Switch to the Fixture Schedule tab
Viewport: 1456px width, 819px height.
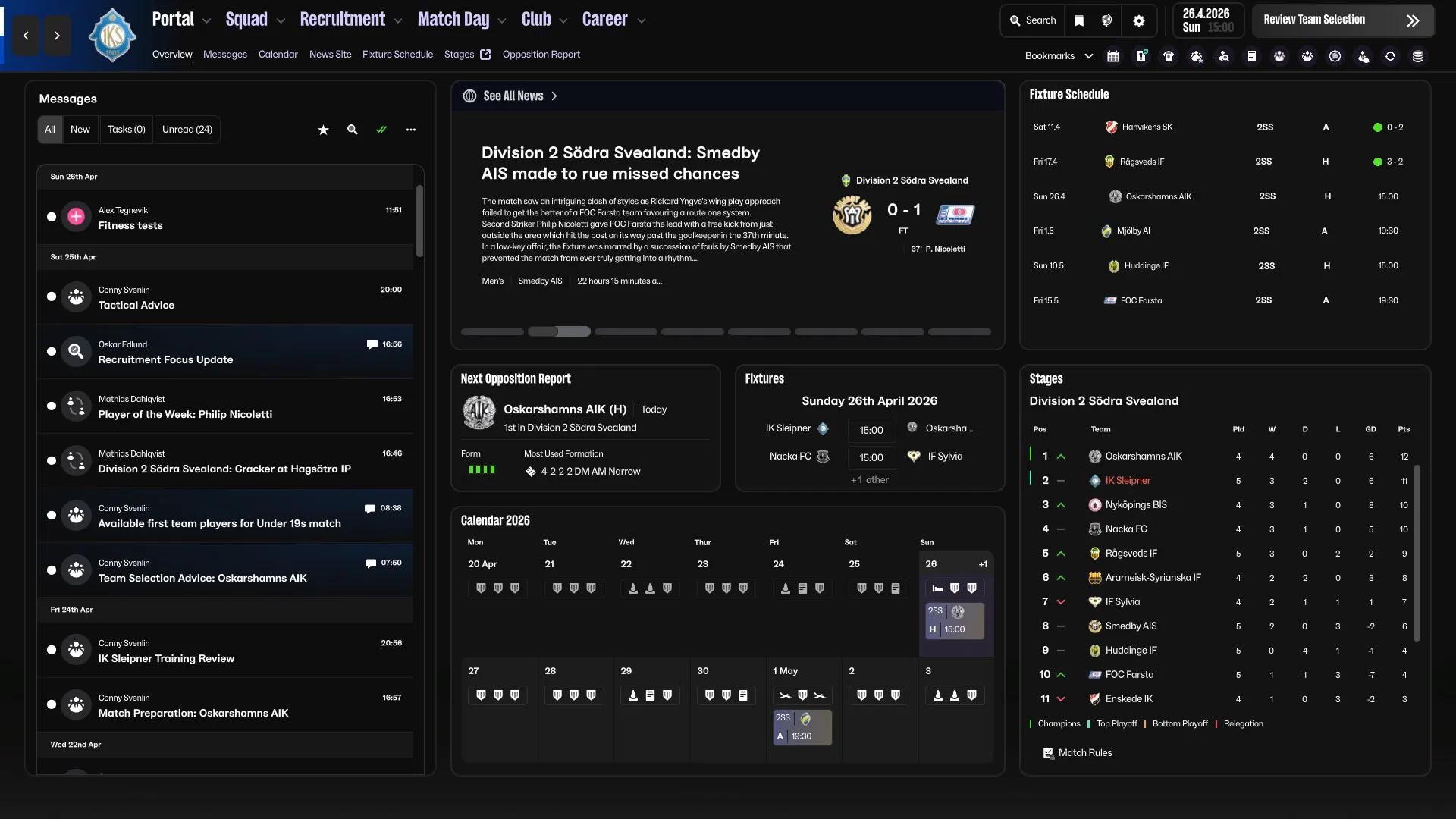[x=397, y=55]
